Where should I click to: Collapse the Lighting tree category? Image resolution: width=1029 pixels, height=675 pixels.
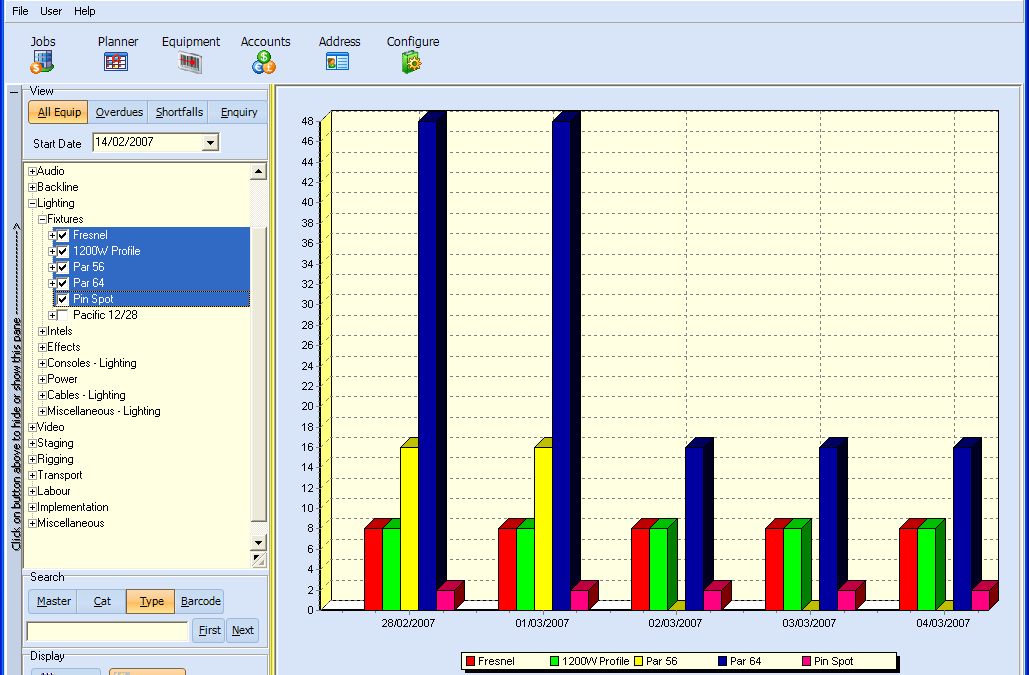32,204
